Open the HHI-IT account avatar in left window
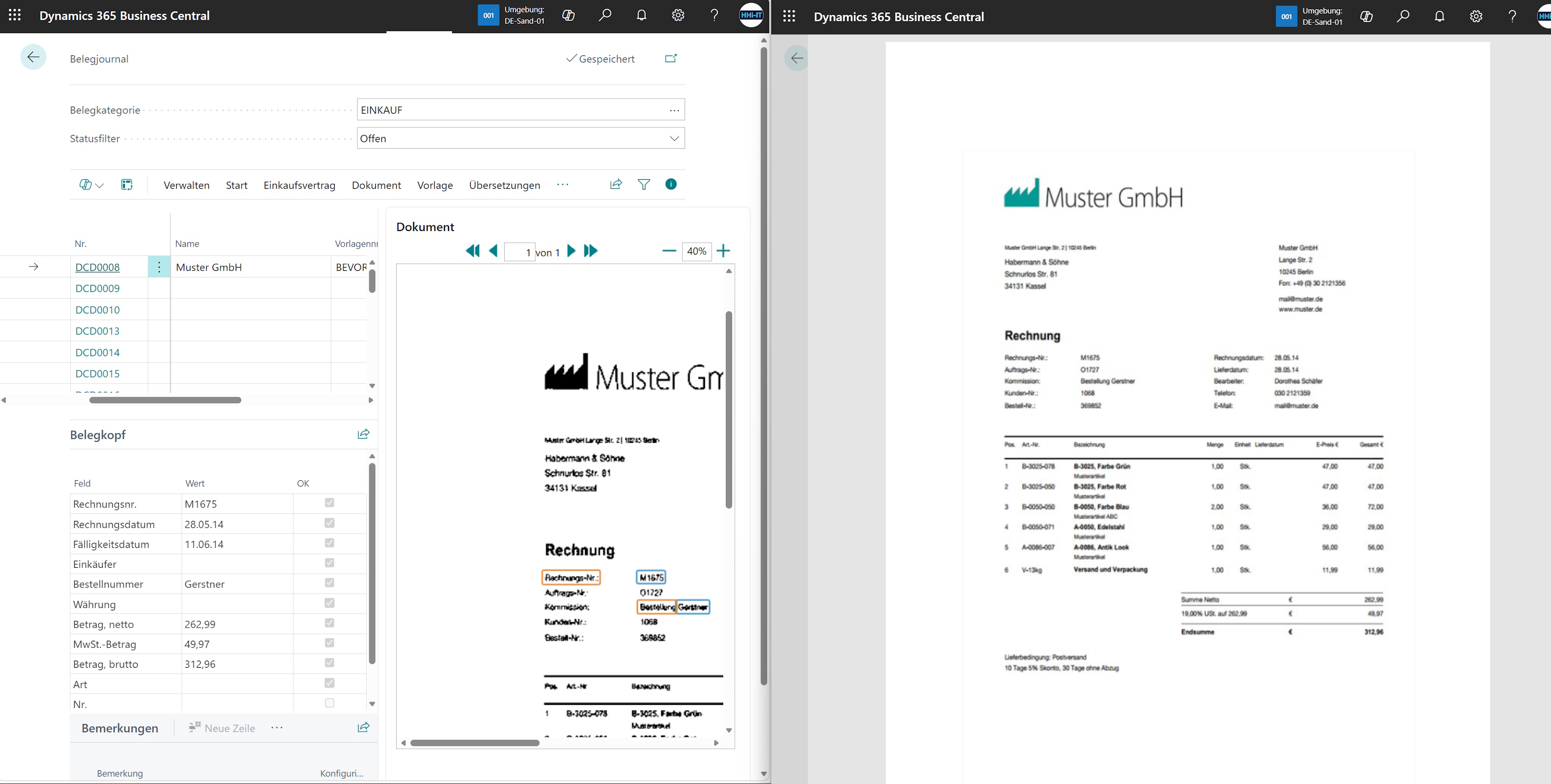 coord(751,15)
